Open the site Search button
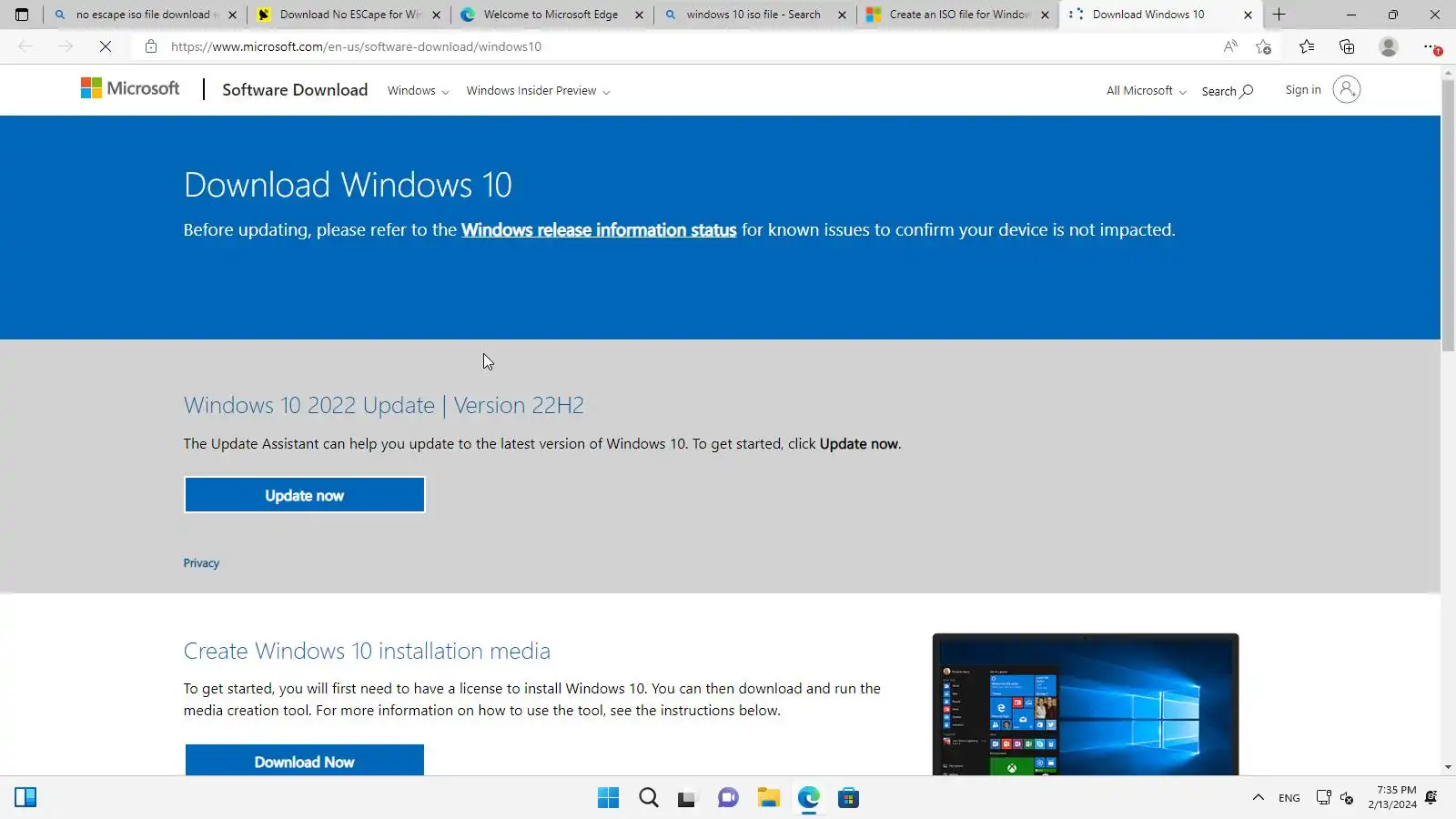Screen dimensions: 1456x819 1228,91
